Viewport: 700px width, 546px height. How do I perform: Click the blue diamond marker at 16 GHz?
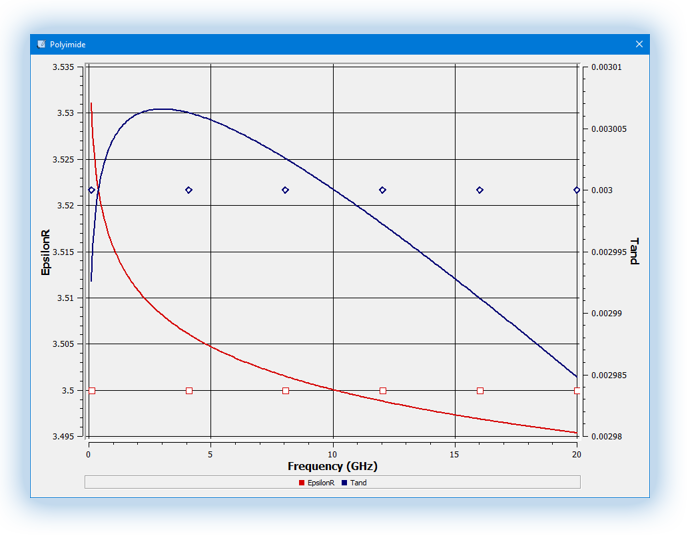(x=480, y=190)
